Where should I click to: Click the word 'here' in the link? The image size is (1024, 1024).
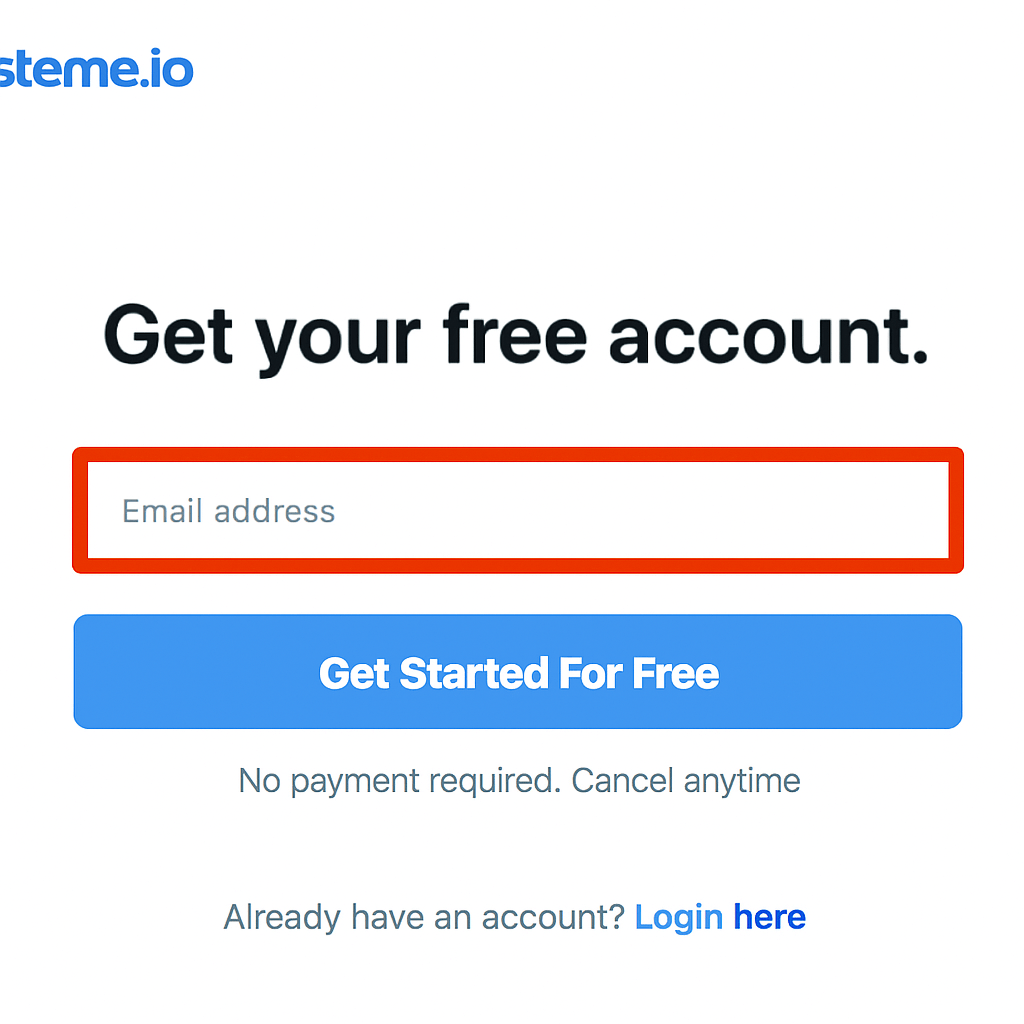[769, 916]
